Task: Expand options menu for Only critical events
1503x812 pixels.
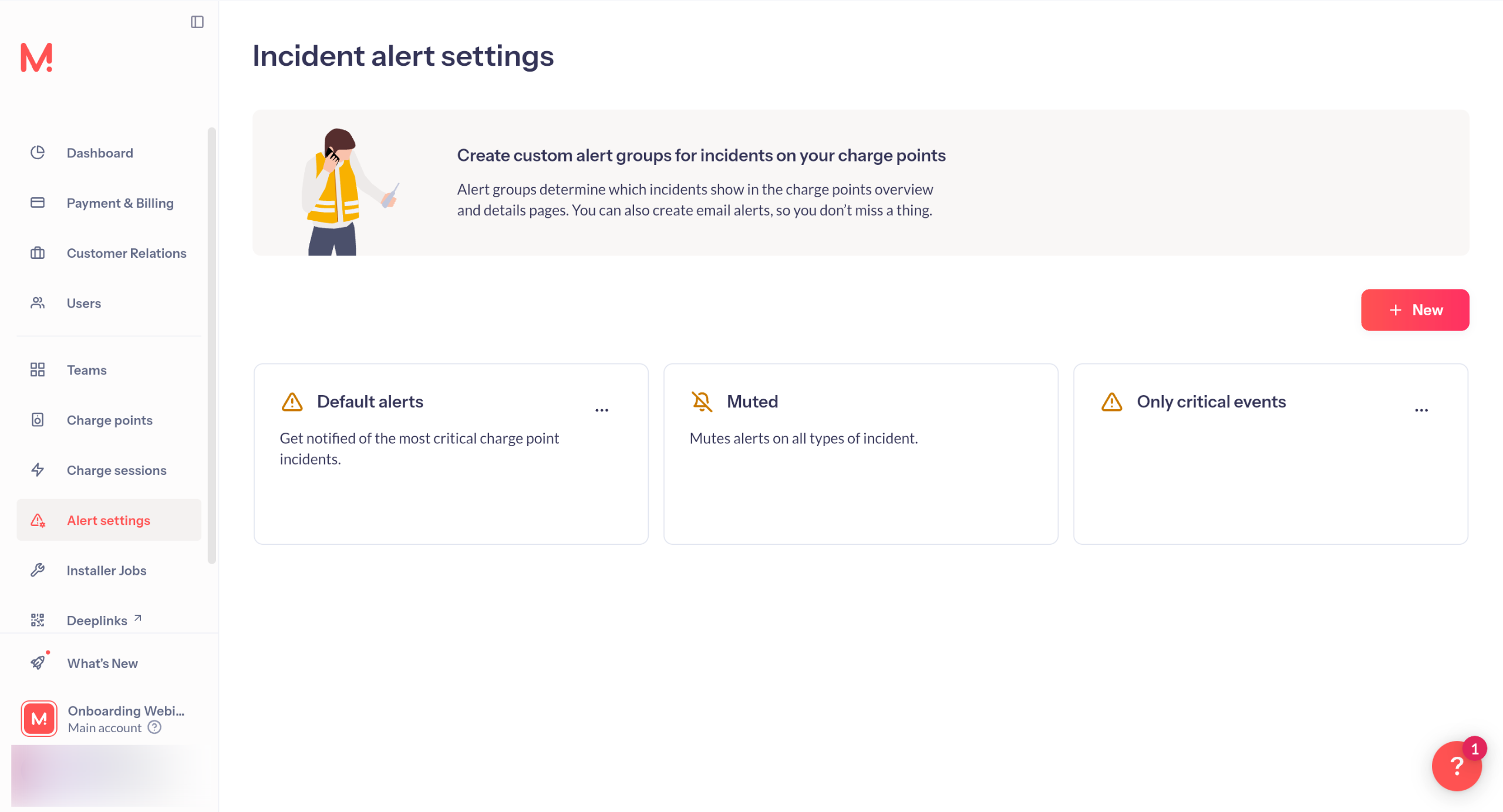Action: [x=1421, y=410]
